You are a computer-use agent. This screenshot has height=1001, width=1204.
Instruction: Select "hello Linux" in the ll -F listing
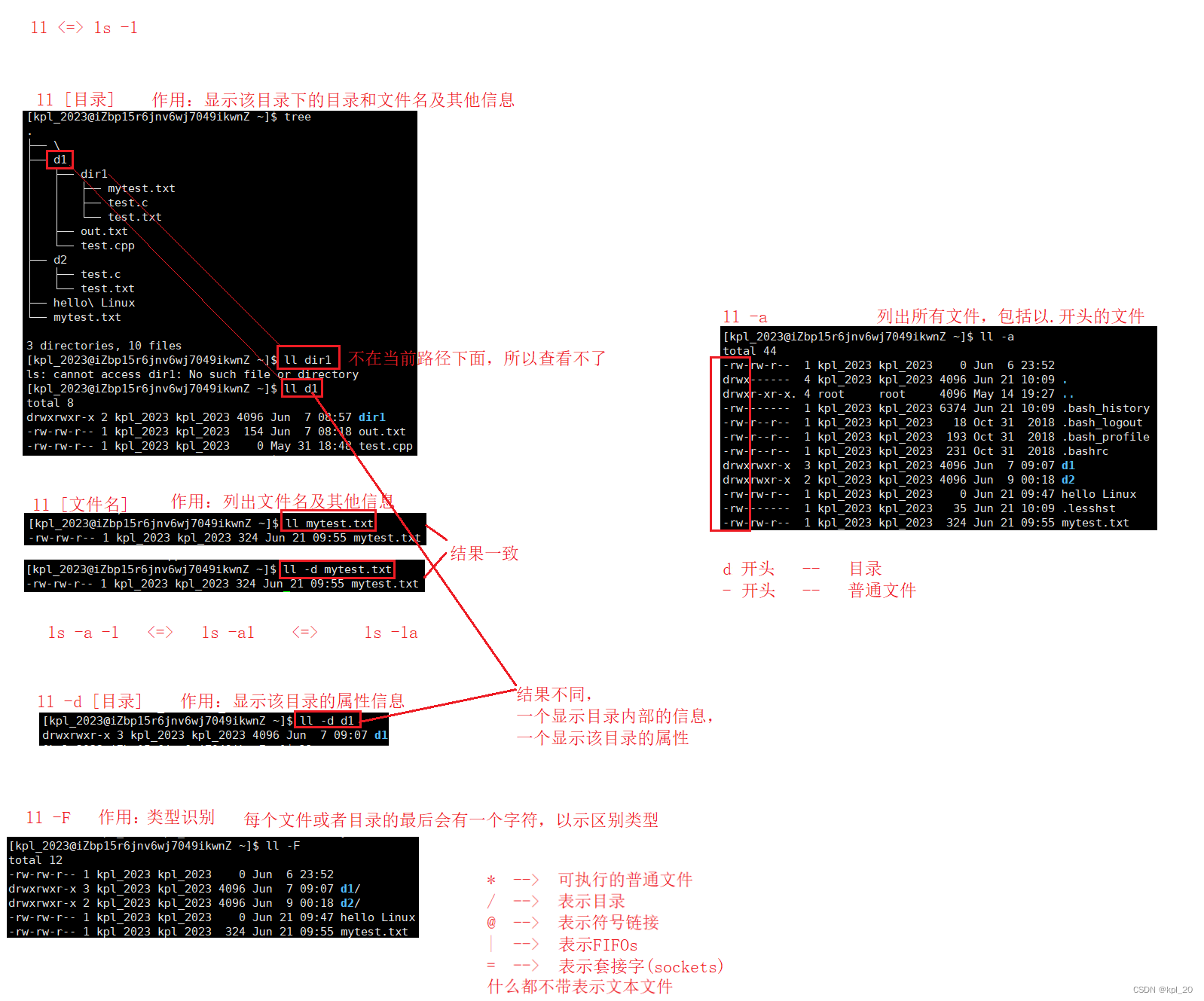coord(377,917)
